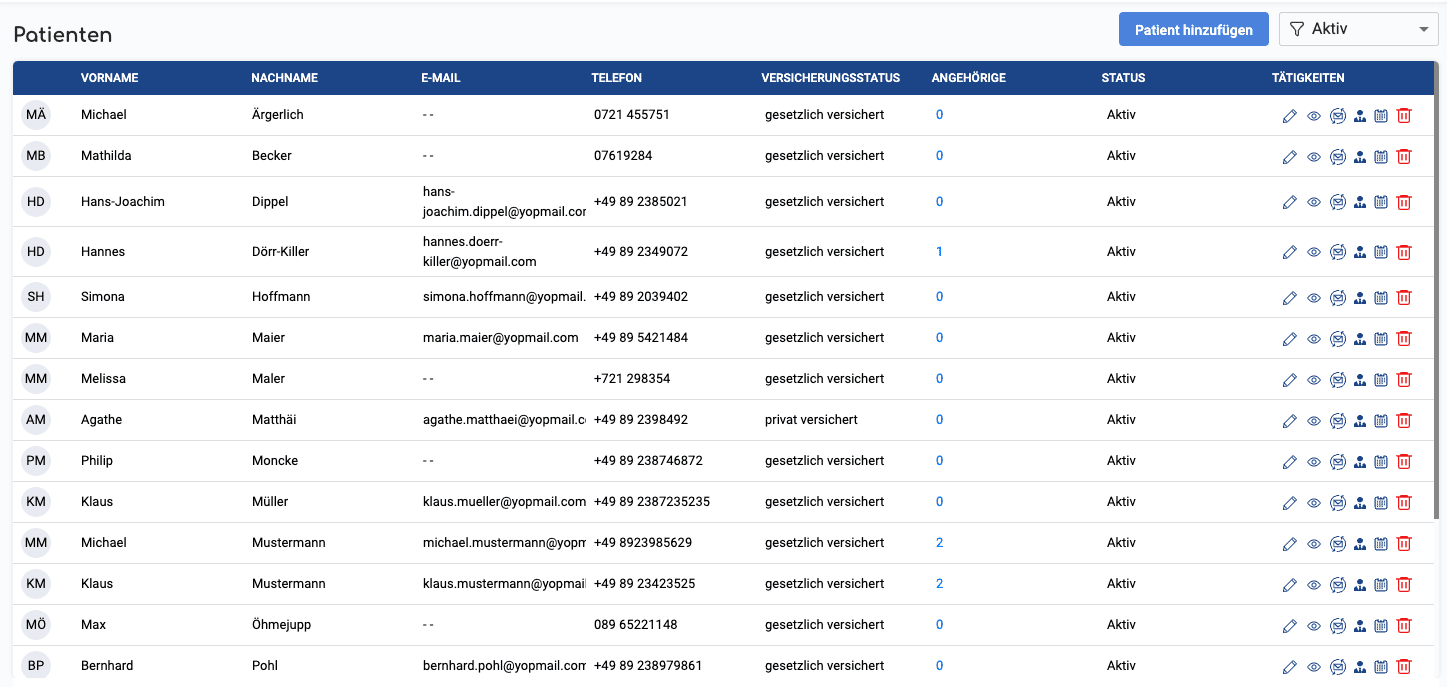Open calendar icon for Klaus Mustermann
The height and width of the screenshot is (687, 1447).
click(x=1381, y=585)
